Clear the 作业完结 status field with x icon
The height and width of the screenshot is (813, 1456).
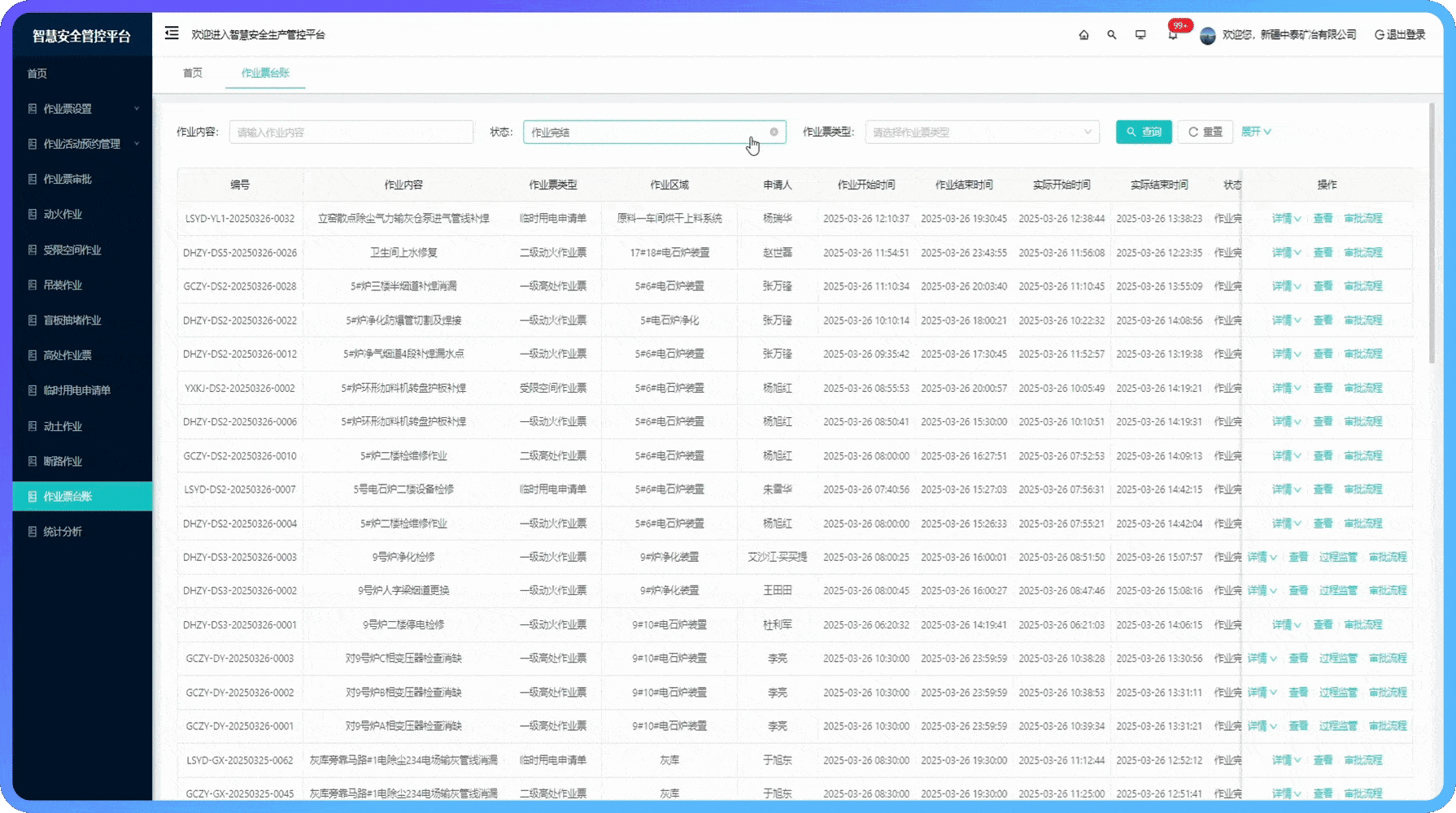(x=774, y=132)
